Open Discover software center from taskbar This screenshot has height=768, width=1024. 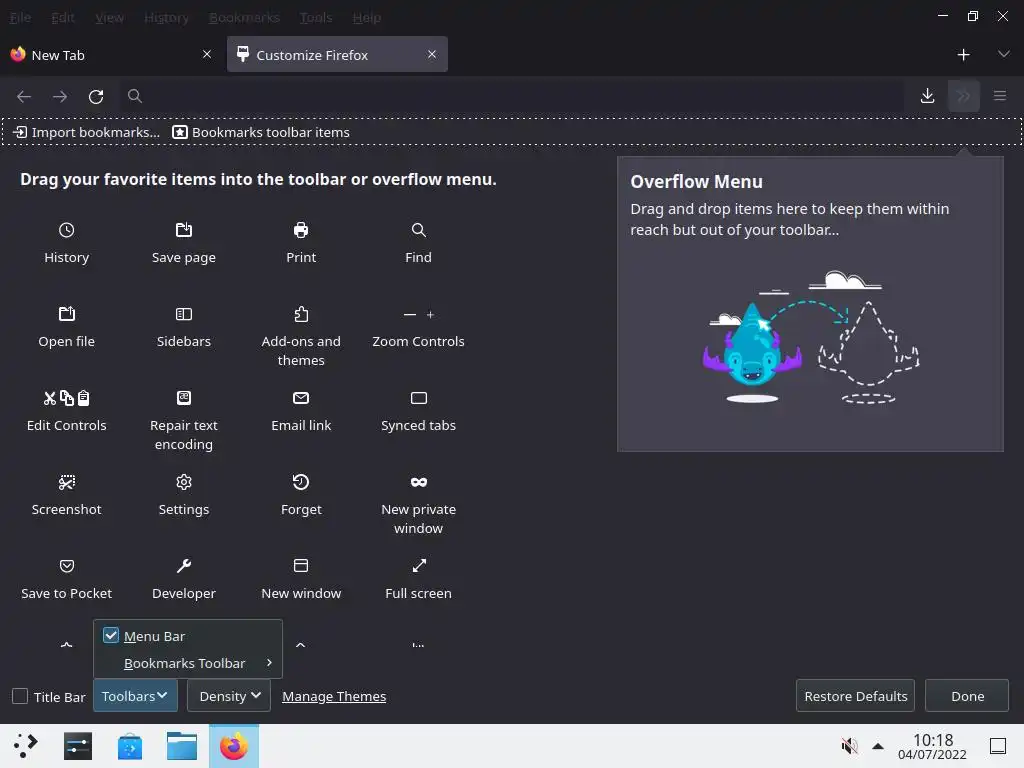(x=130, y=746)
